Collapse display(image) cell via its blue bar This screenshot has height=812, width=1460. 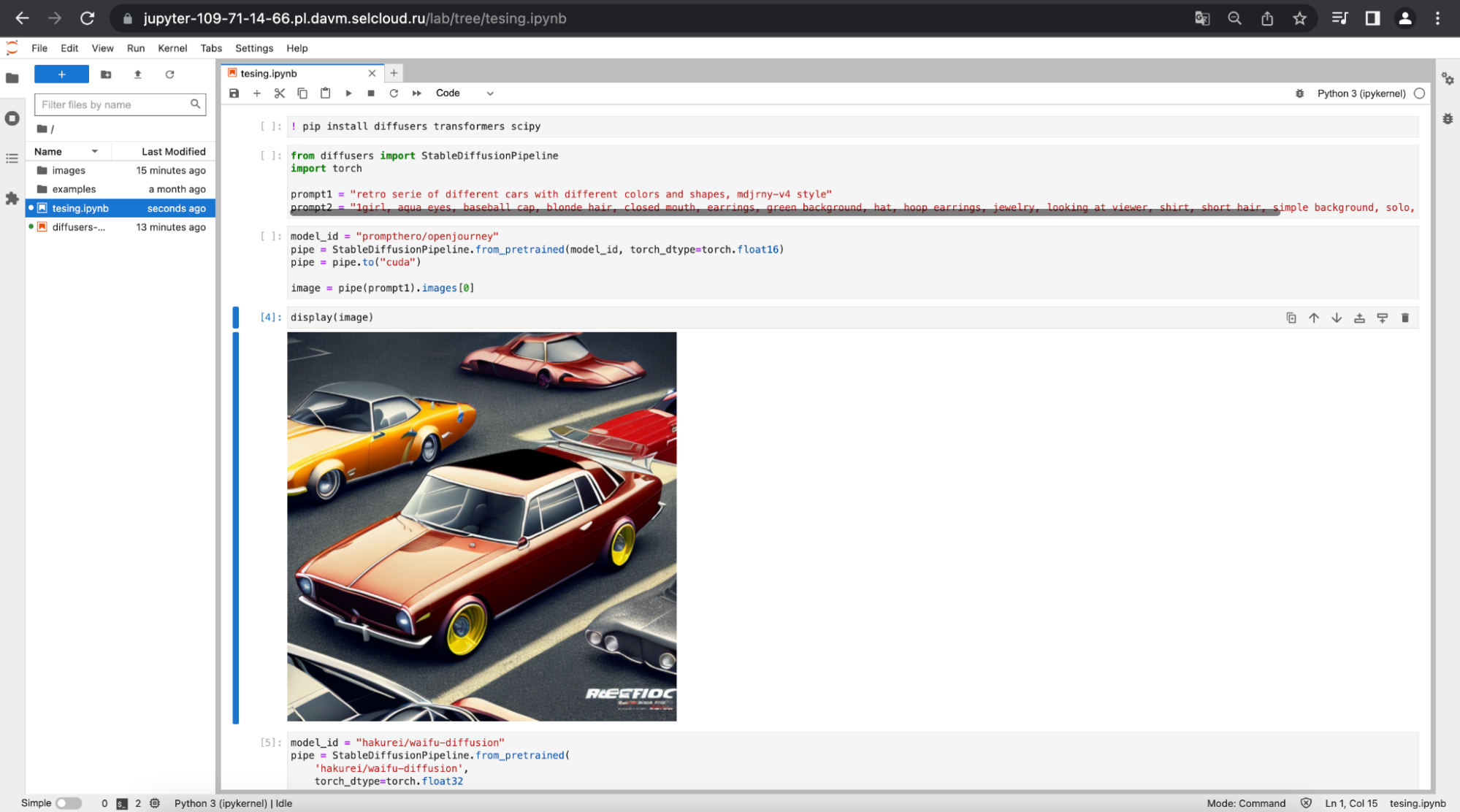coord(235,318)
